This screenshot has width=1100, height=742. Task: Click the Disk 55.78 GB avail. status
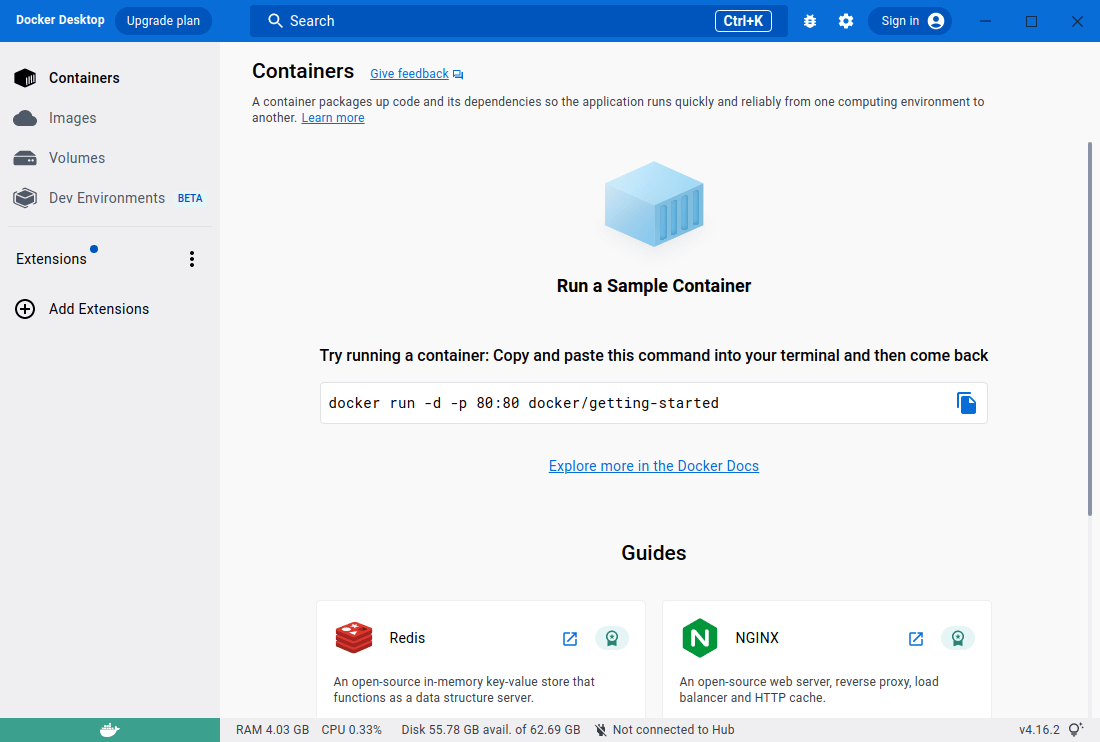tap(490, 729)
